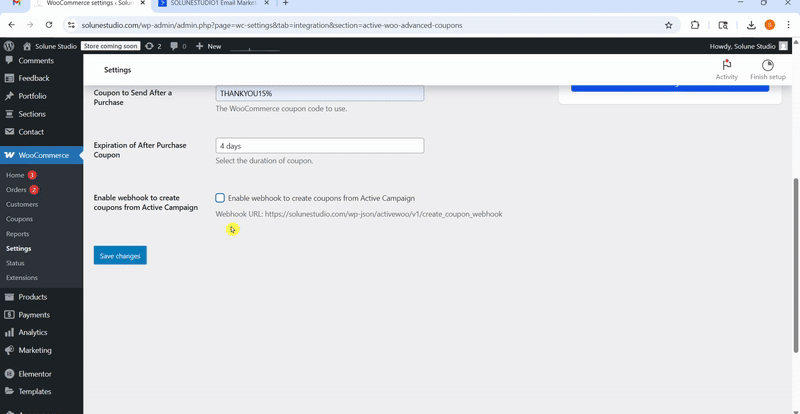Edit the THANKYOU15% coupon field
The height and width of the screenshot is (414, 800).
pos(320,93)
